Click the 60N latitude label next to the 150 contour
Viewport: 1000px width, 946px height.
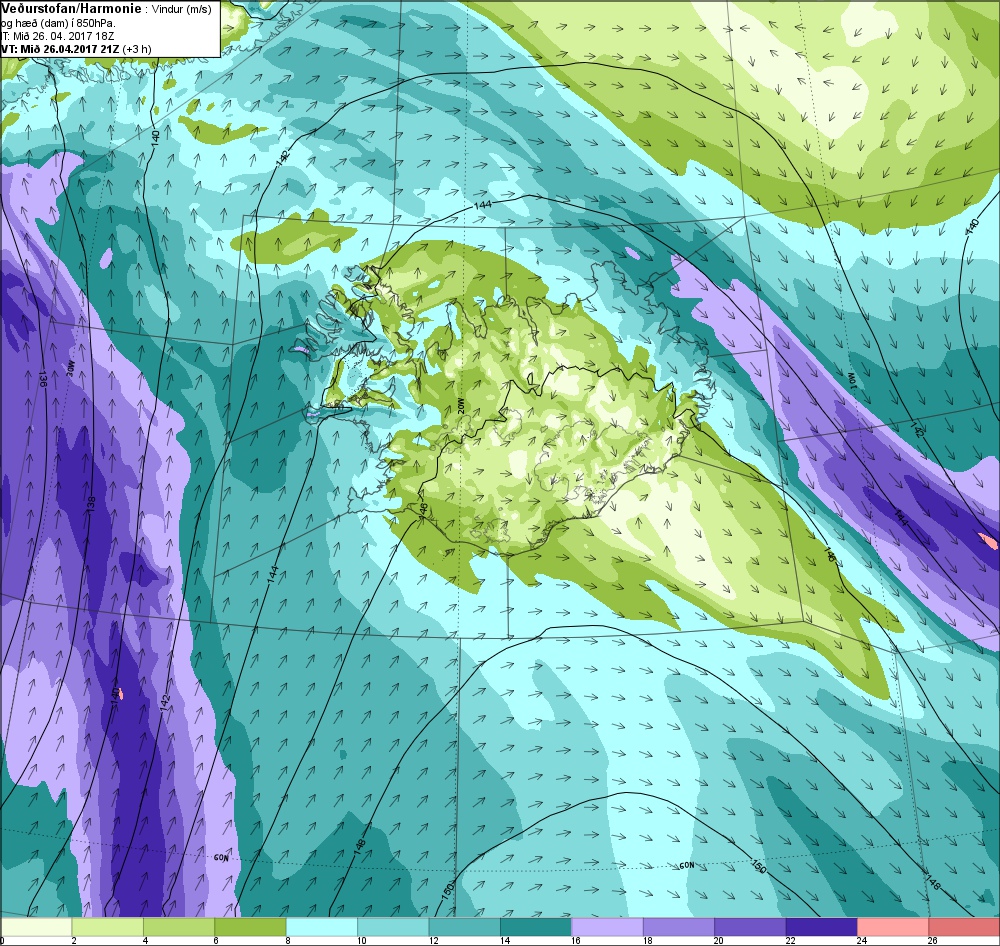pyautogui.click(x=686, y=866)
